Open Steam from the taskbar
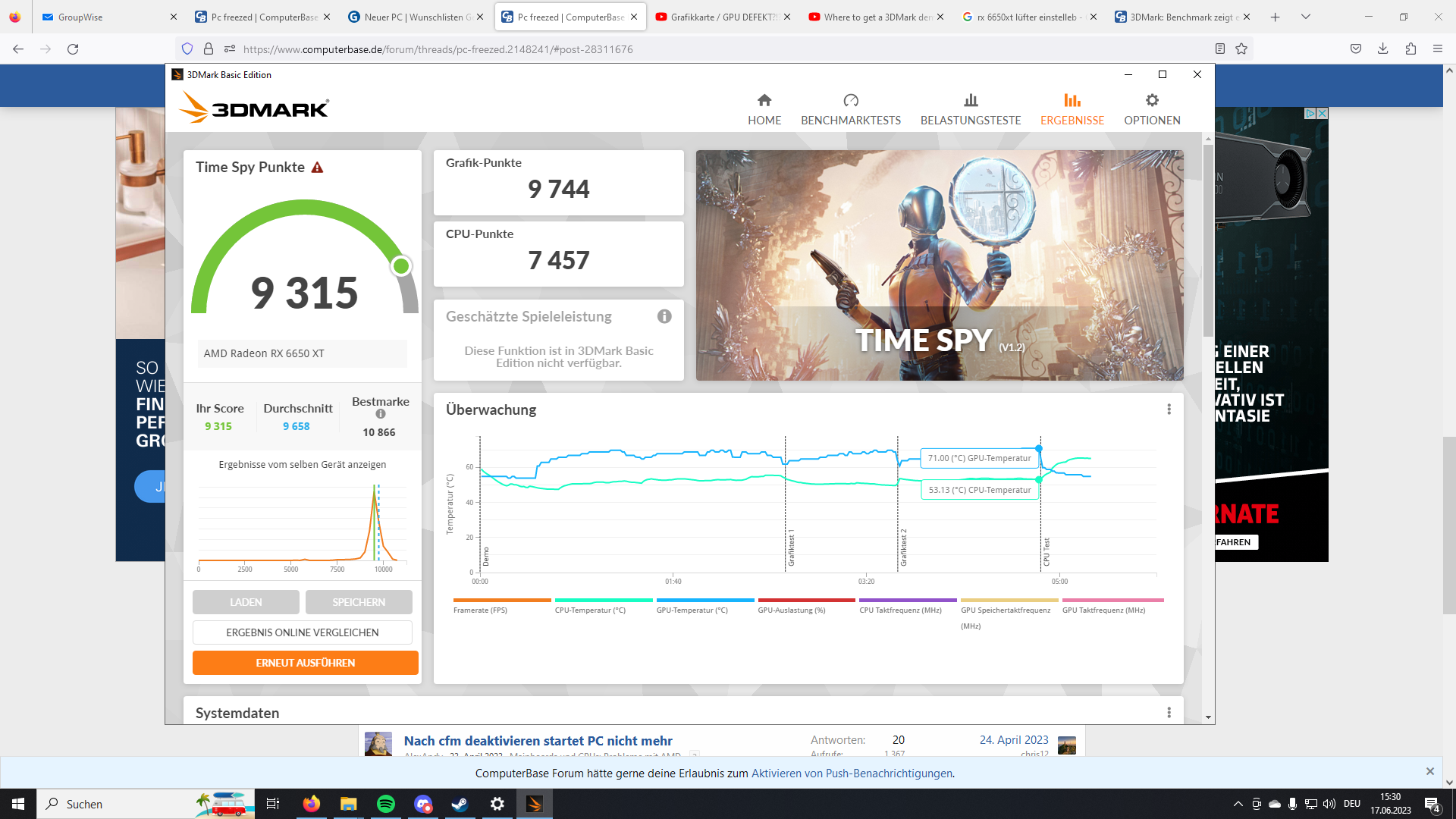1456x819 pixels. (460, 804)
